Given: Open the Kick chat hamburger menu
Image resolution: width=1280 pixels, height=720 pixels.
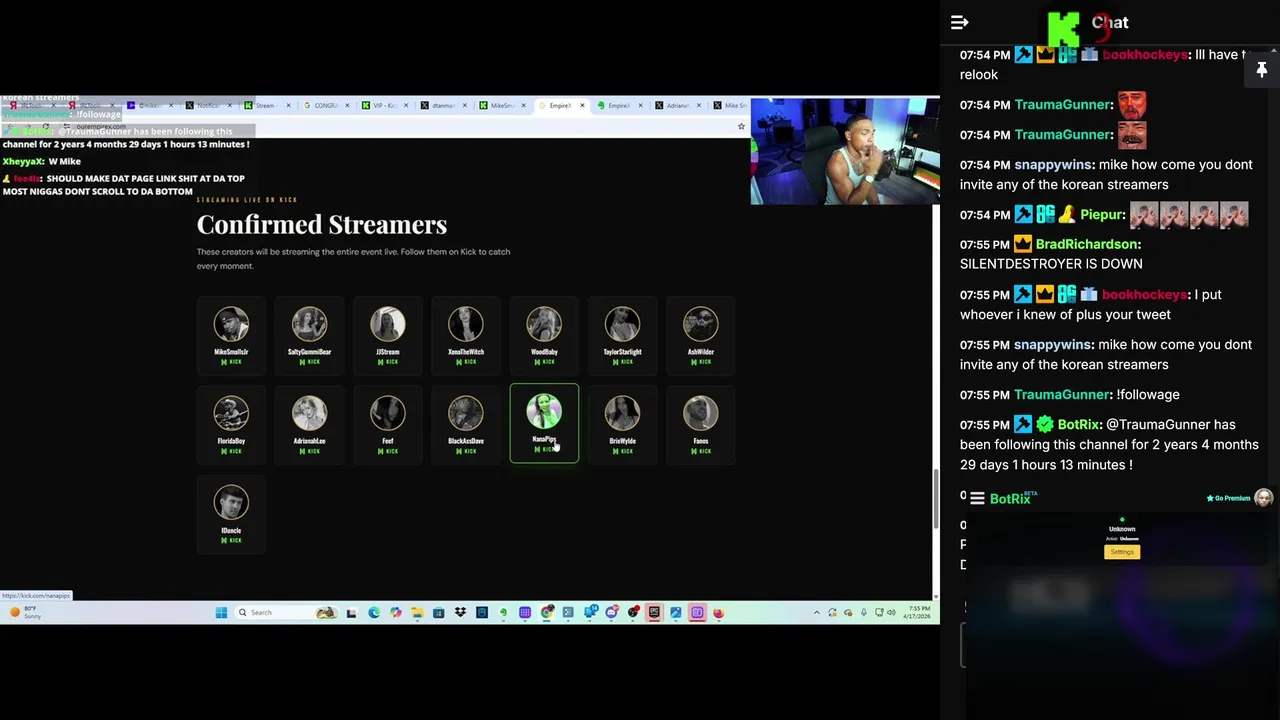Looking at the screenshot, I should 959,22.
